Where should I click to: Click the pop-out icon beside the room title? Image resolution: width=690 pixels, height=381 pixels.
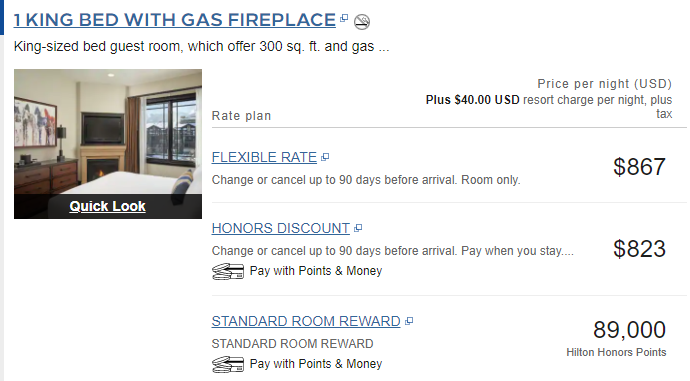tap(344, 18)
